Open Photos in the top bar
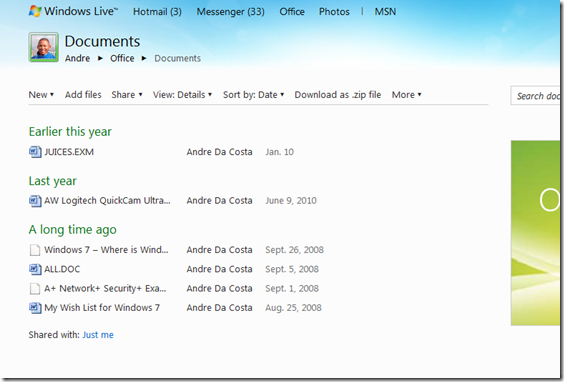 (x=334, y=12)
